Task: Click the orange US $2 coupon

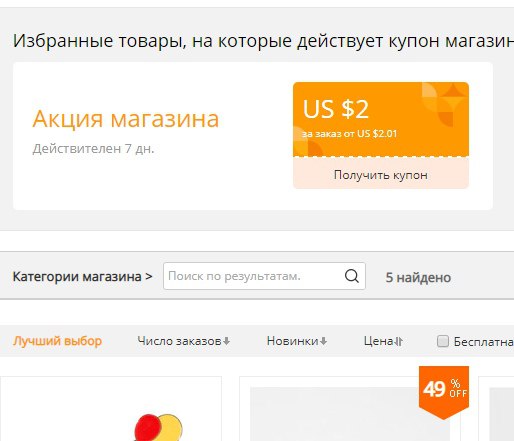Action: point(381,119)
